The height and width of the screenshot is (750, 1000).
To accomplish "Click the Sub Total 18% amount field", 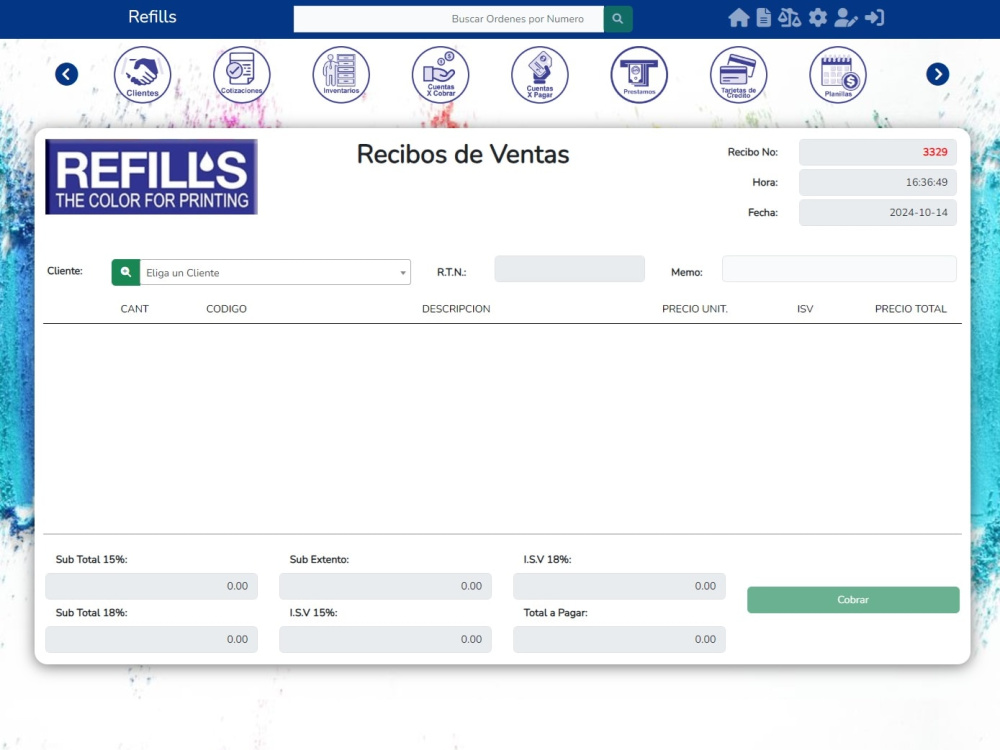I will point(151,639).
